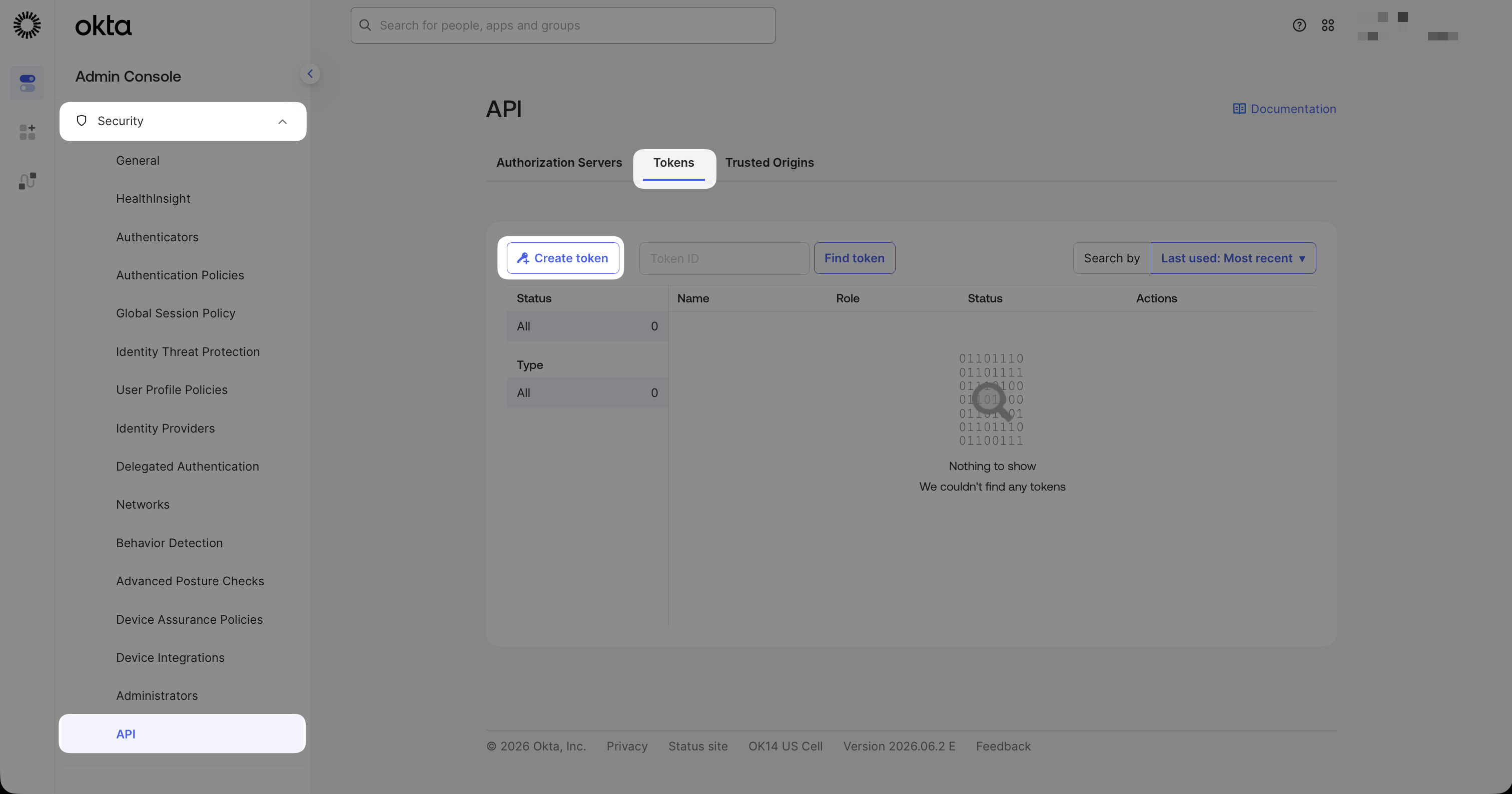
Task: Click the okta wordmark logo
Action: tap(103, 26)
